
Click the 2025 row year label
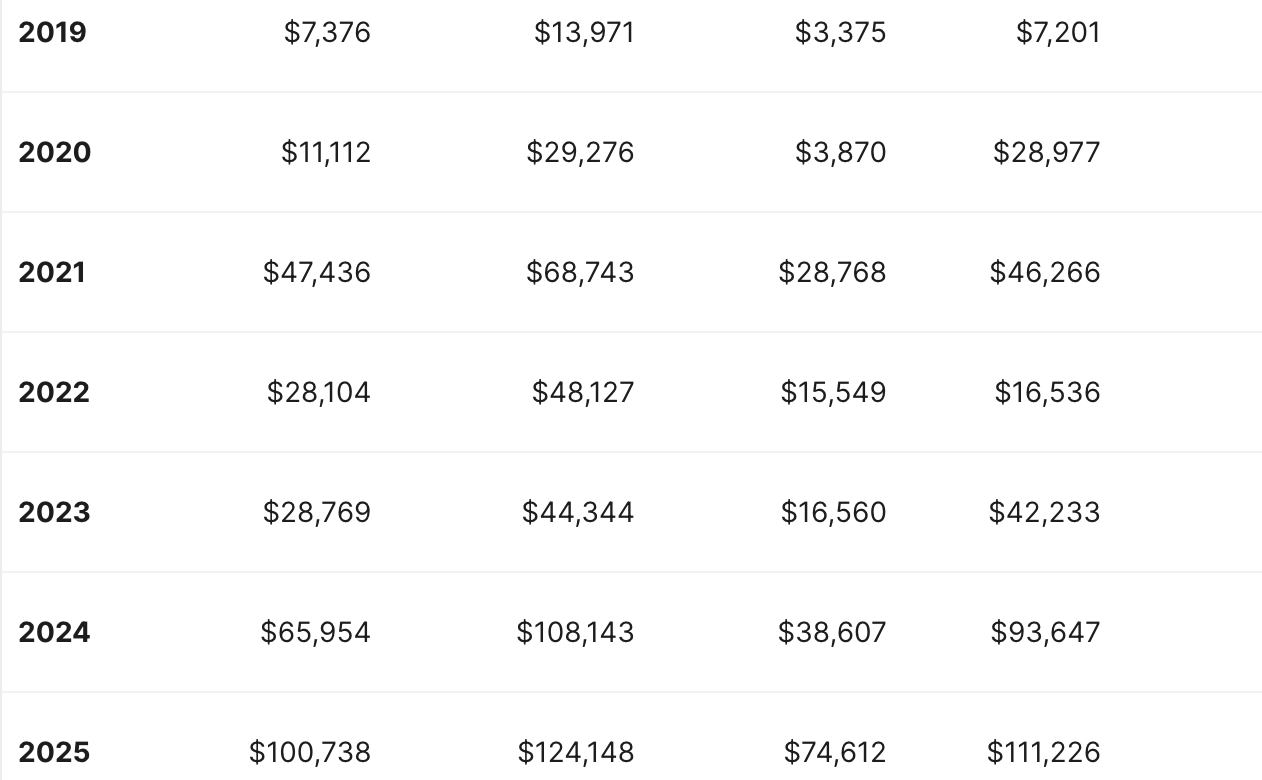(x=54, y=752)
